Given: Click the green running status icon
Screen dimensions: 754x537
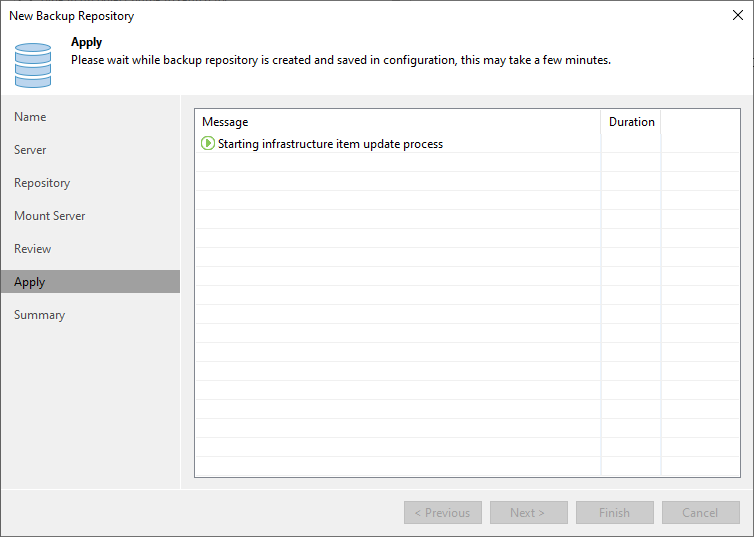Looking at the screenshot, I should (x=208, y=143).
